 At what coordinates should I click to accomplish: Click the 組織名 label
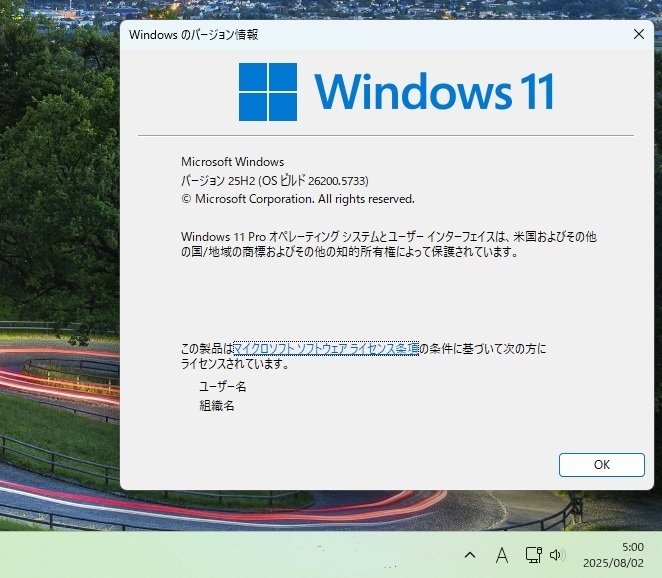(x=217, y=406)
